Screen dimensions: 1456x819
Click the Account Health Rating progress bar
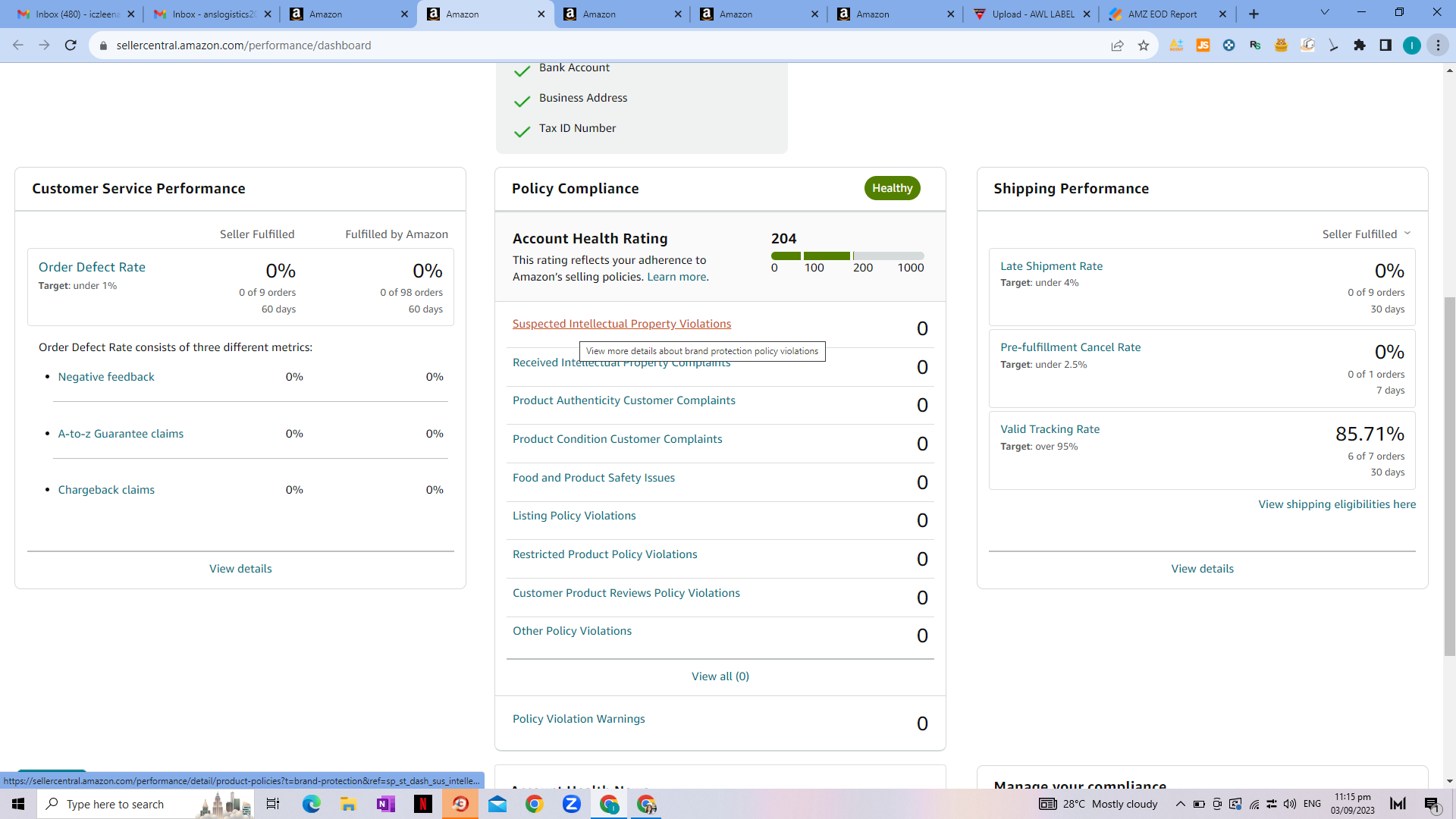click(848, 256)
